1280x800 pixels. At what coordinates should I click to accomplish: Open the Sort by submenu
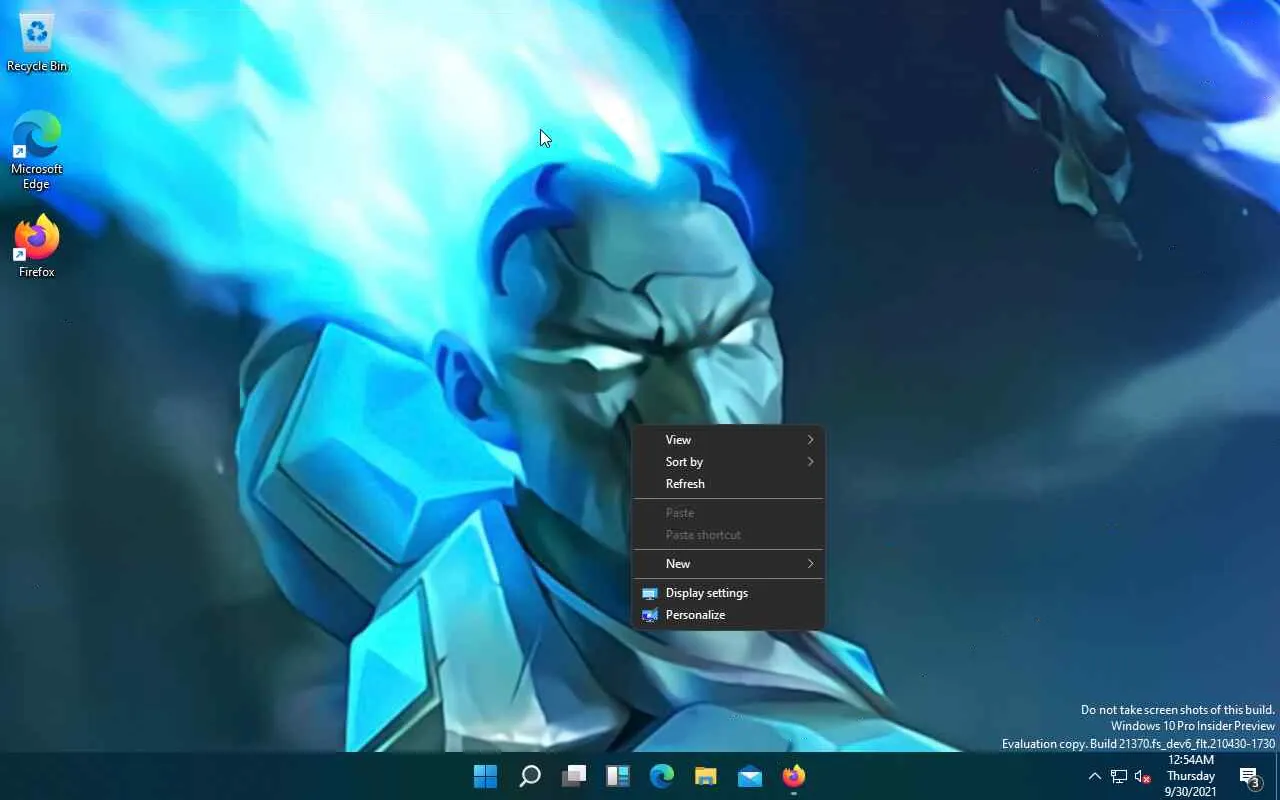(x=729, y=462)
